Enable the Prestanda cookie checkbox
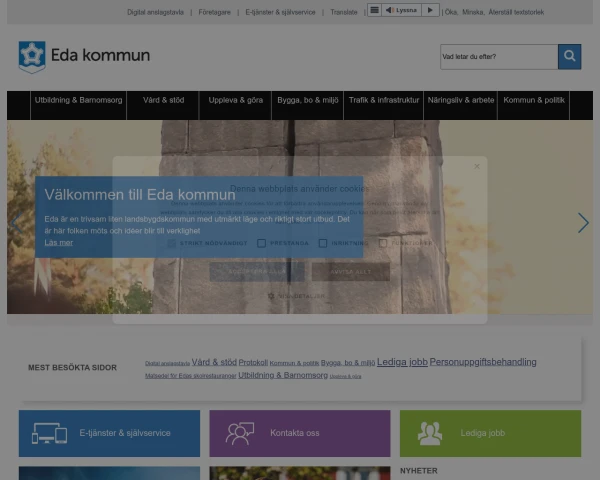Screen dimensions: 600x480 [261, 243]
